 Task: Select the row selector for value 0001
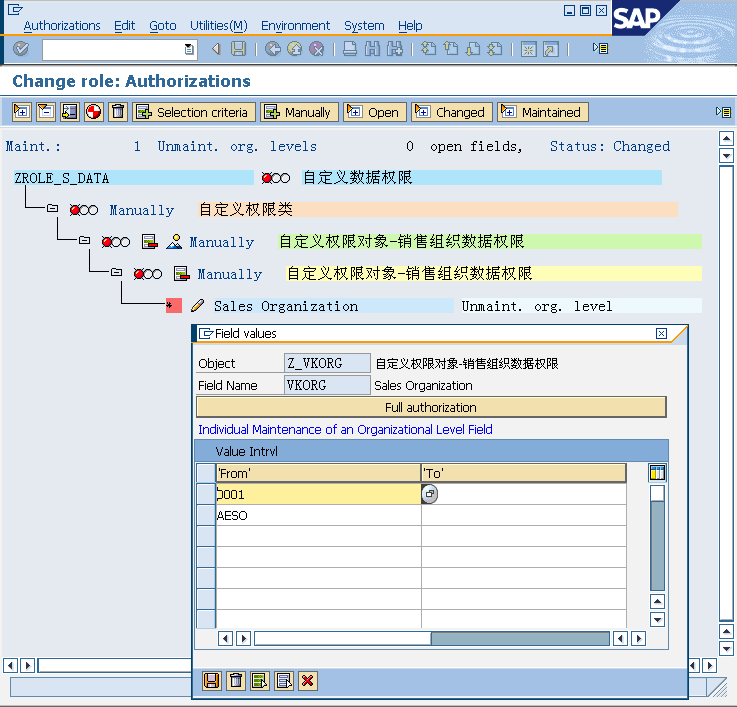[x=206, y=494]
